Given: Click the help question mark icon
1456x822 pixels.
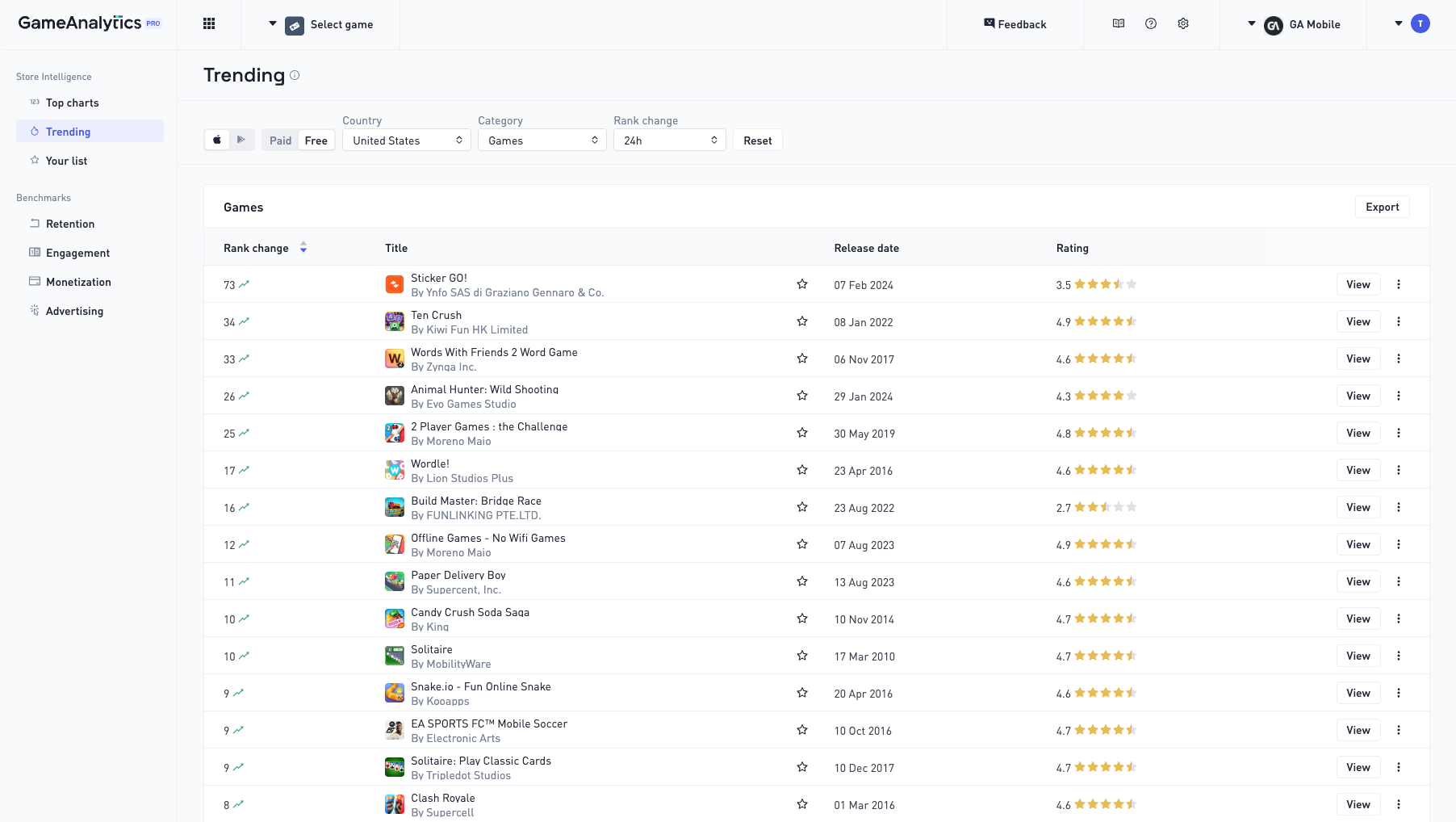Looking at the screenshot, I should [1151, 23].
